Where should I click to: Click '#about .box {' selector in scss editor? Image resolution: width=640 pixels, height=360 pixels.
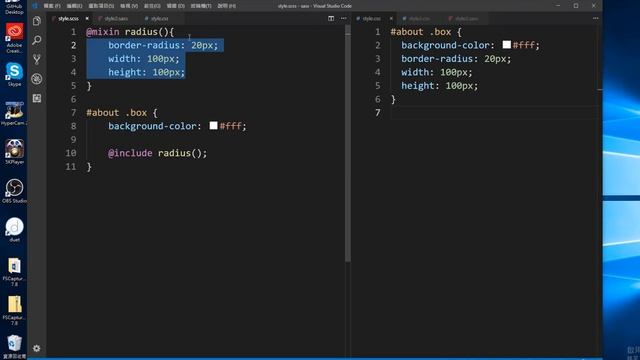click(x=122, y=113)
